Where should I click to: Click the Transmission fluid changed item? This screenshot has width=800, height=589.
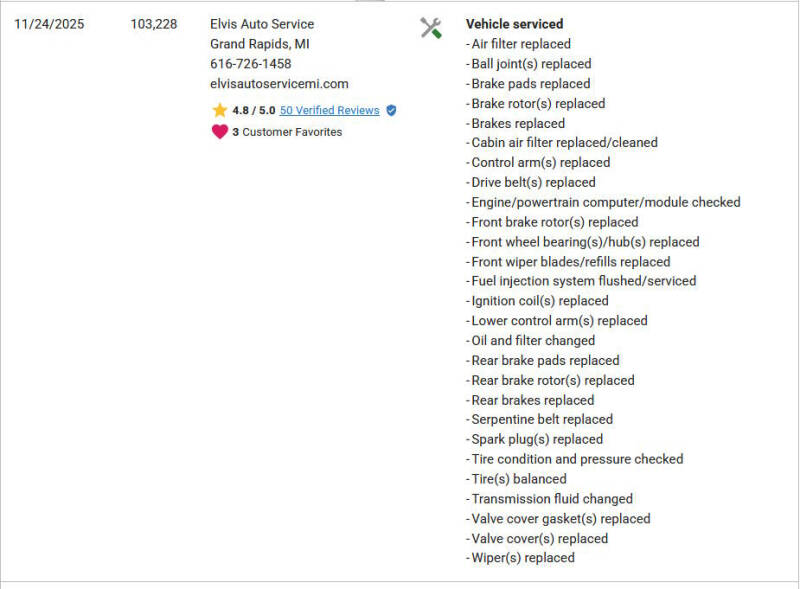click(x=549, y=498)
